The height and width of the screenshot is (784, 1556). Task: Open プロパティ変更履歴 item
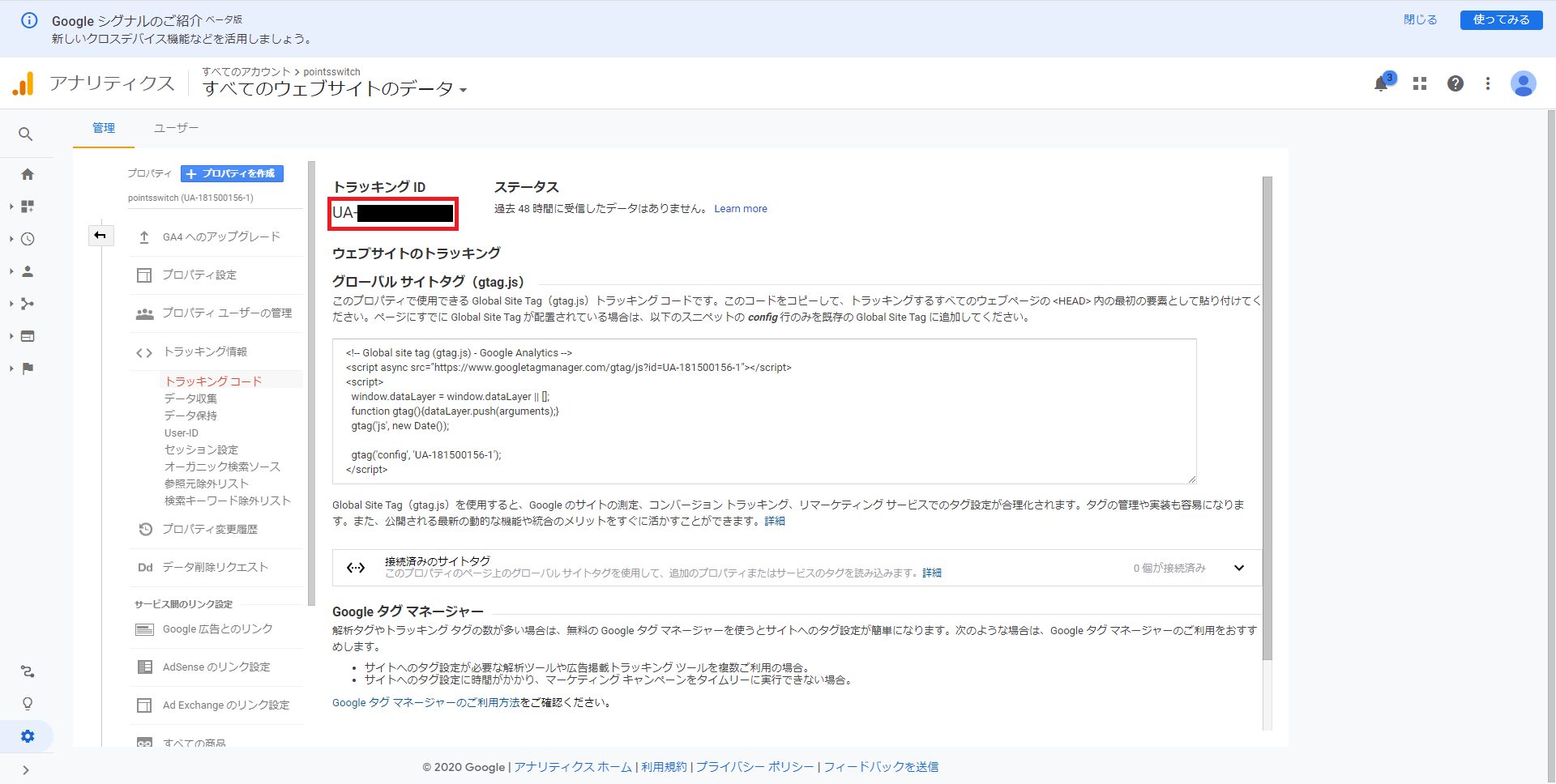coord(216,529)
